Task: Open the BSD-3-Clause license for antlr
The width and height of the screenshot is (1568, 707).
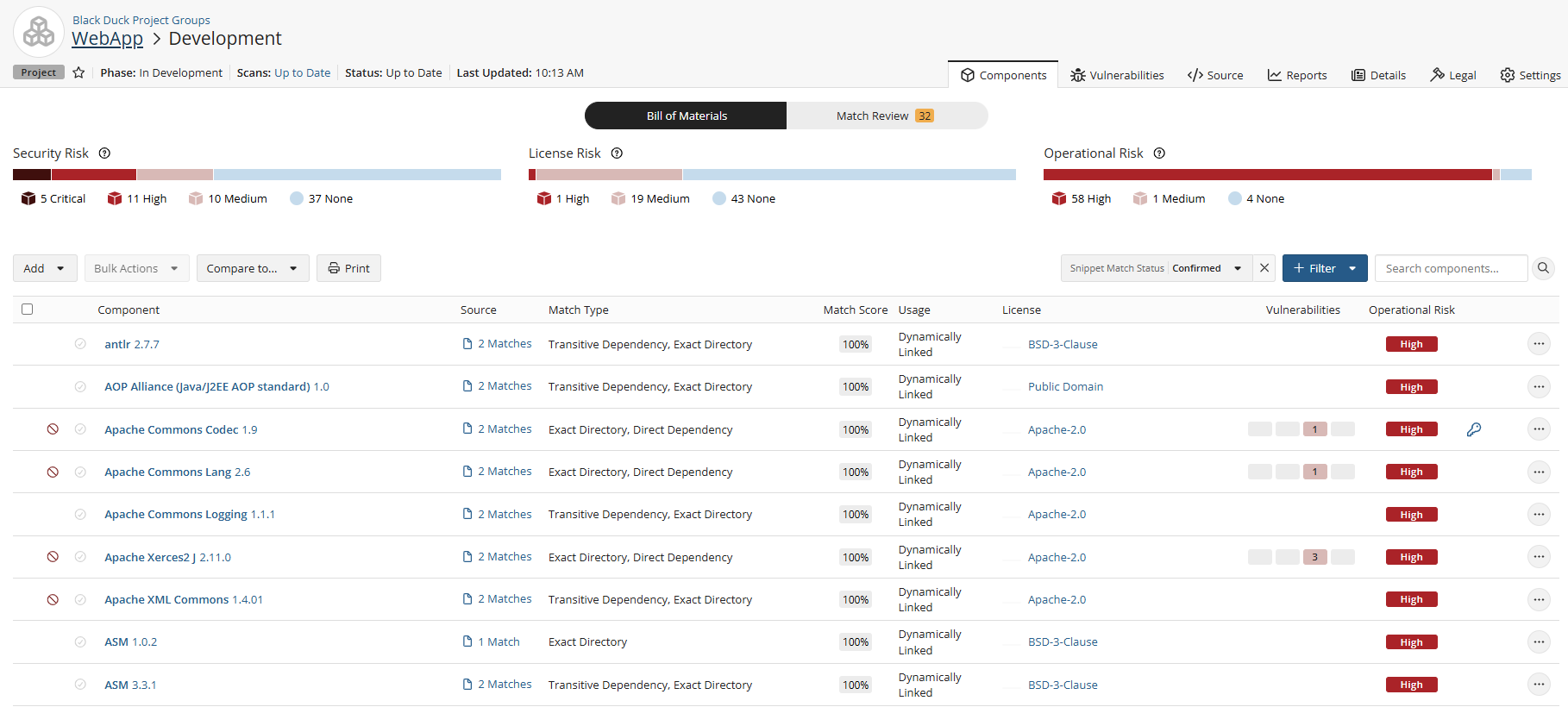Action: click(1063, 344)
